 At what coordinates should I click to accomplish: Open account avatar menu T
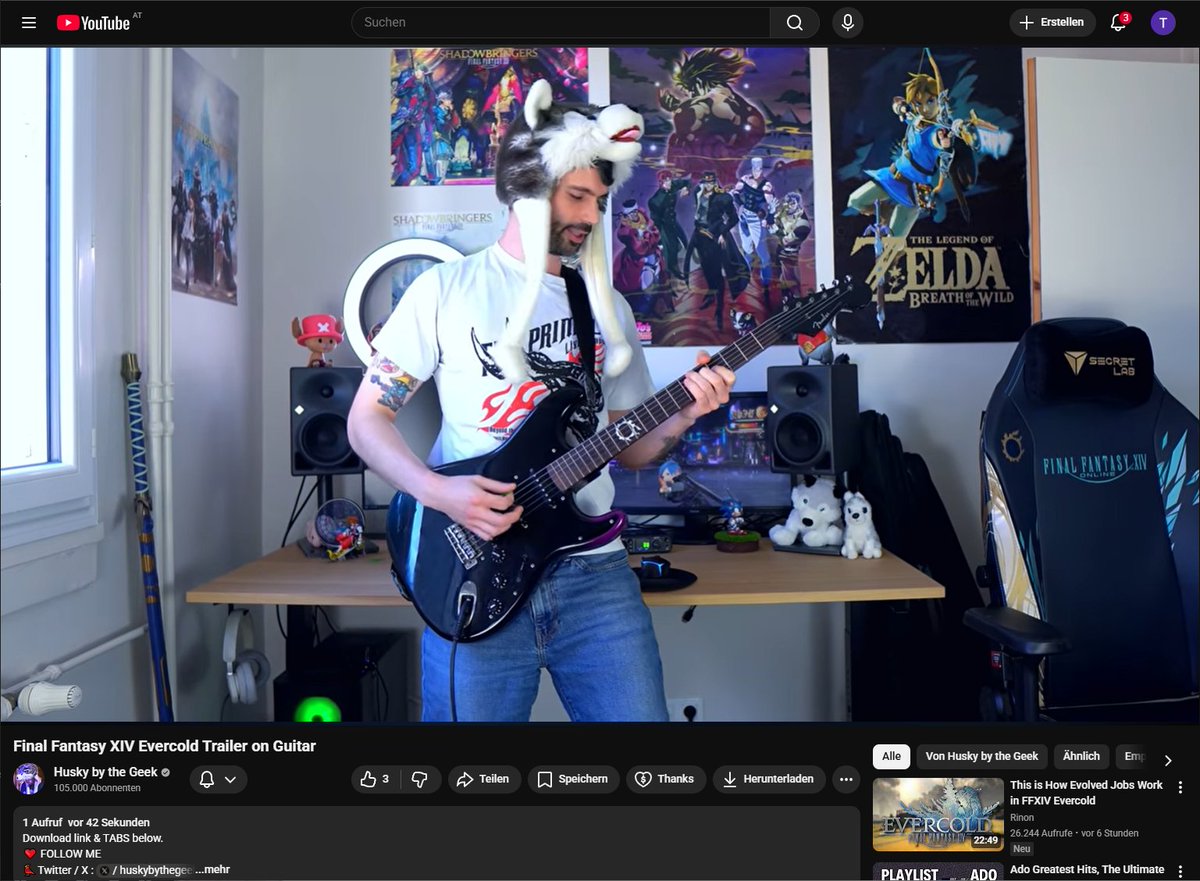coord(1163,23)
